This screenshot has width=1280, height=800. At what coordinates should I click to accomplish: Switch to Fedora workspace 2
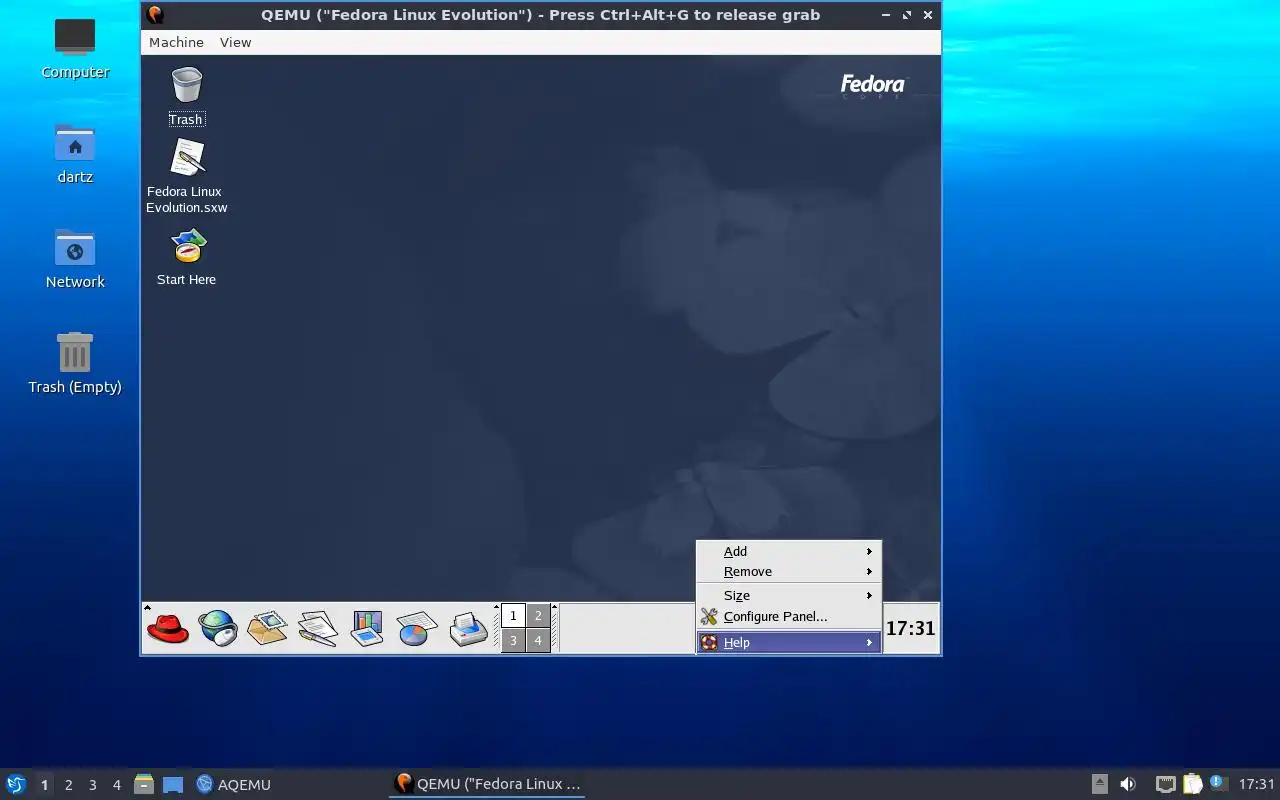pos(538,616)
